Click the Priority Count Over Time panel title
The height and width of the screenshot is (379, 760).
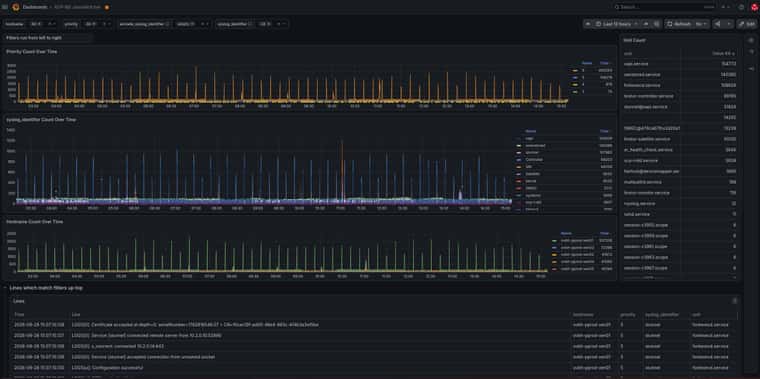click(x=32, y=51)
